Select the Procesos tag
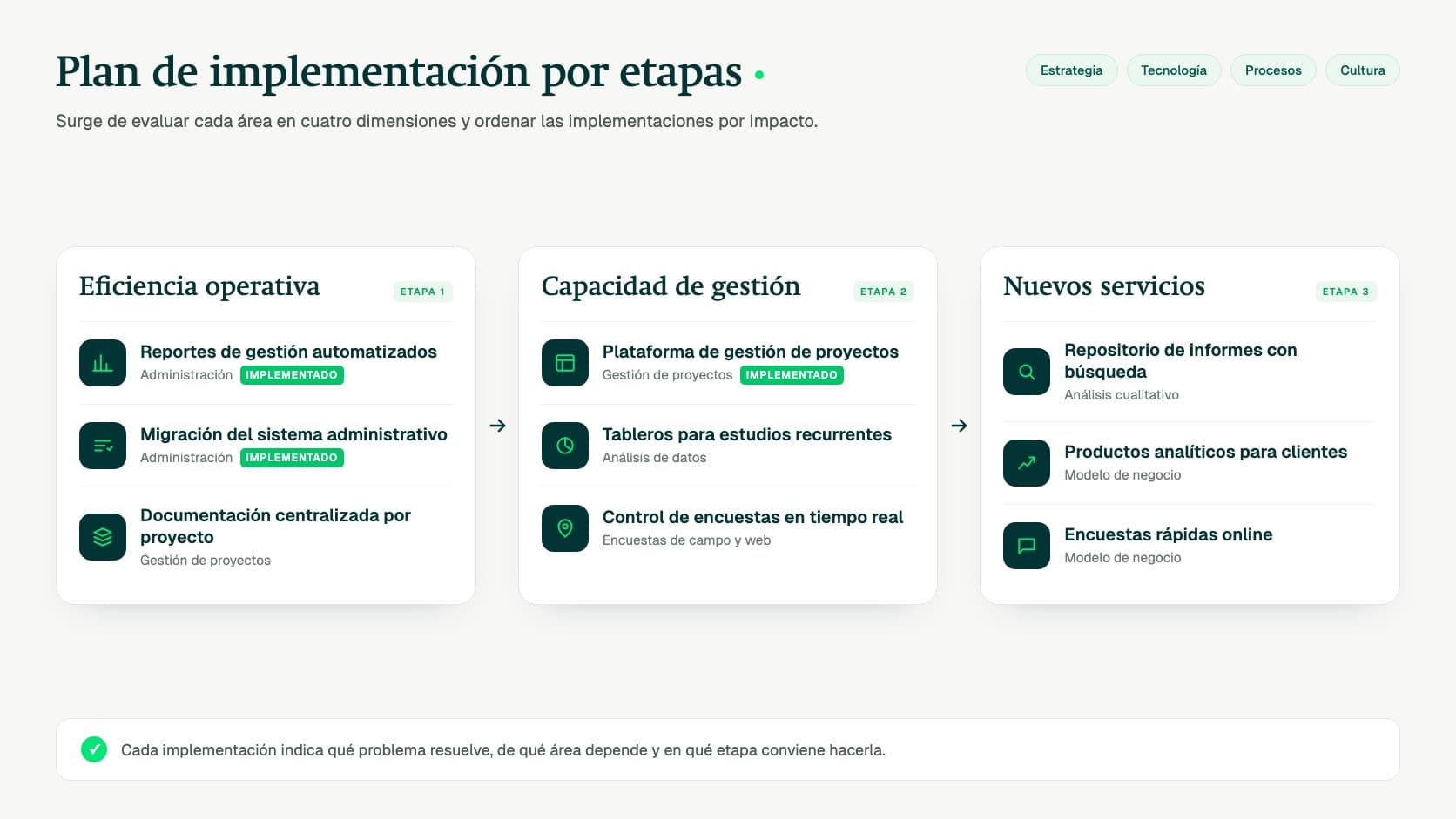Image resolution: width=1456 pixels, height=819 pixels. pyautogui.click(x=1273, y=70)
